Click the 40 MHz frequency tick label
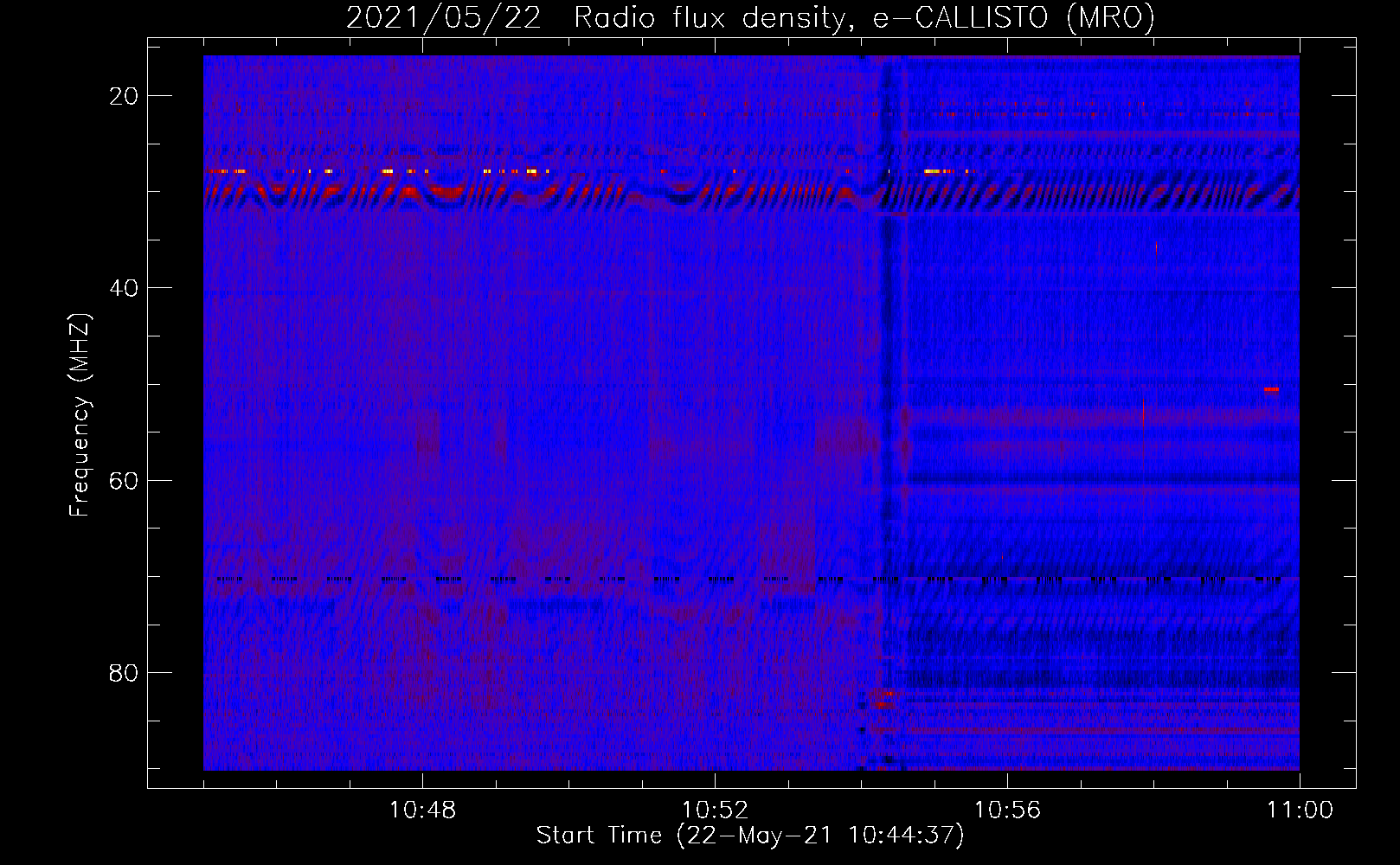This screenshot has height=865, width=1400. (124, 288)
